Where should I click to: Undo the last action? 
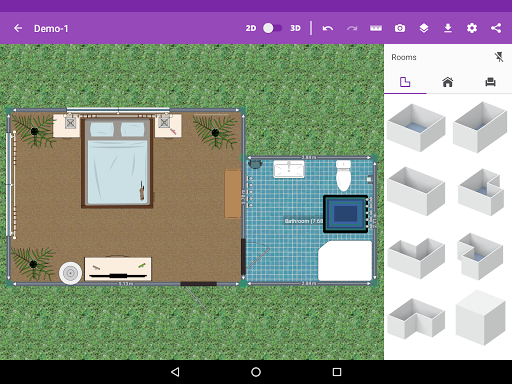coord(328,28)
